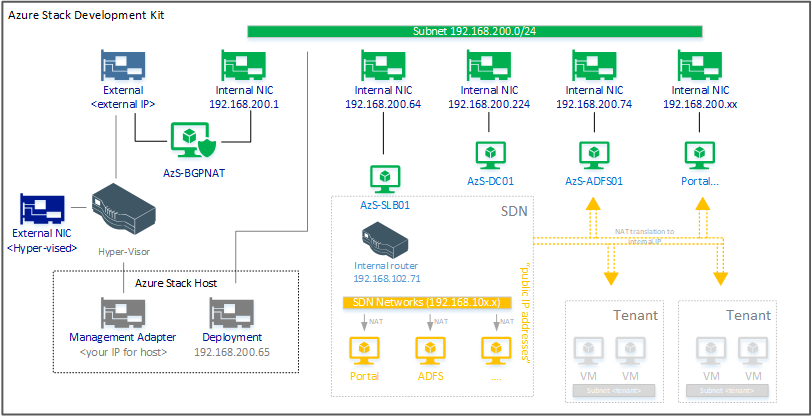Click the AzS-DC01 VM monitor icon

click(x=490, y=154)
